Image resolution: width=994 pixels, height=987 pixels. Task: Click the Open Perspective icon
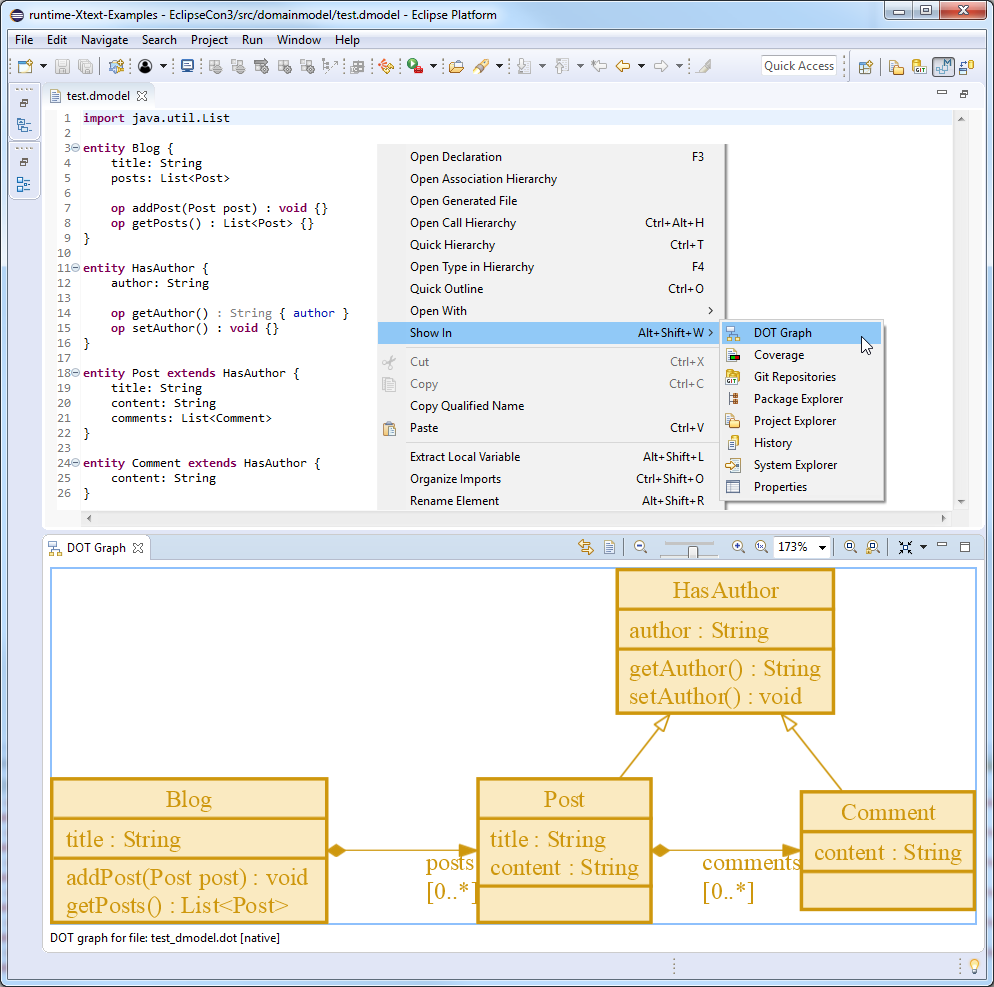(x=865, y=67)
